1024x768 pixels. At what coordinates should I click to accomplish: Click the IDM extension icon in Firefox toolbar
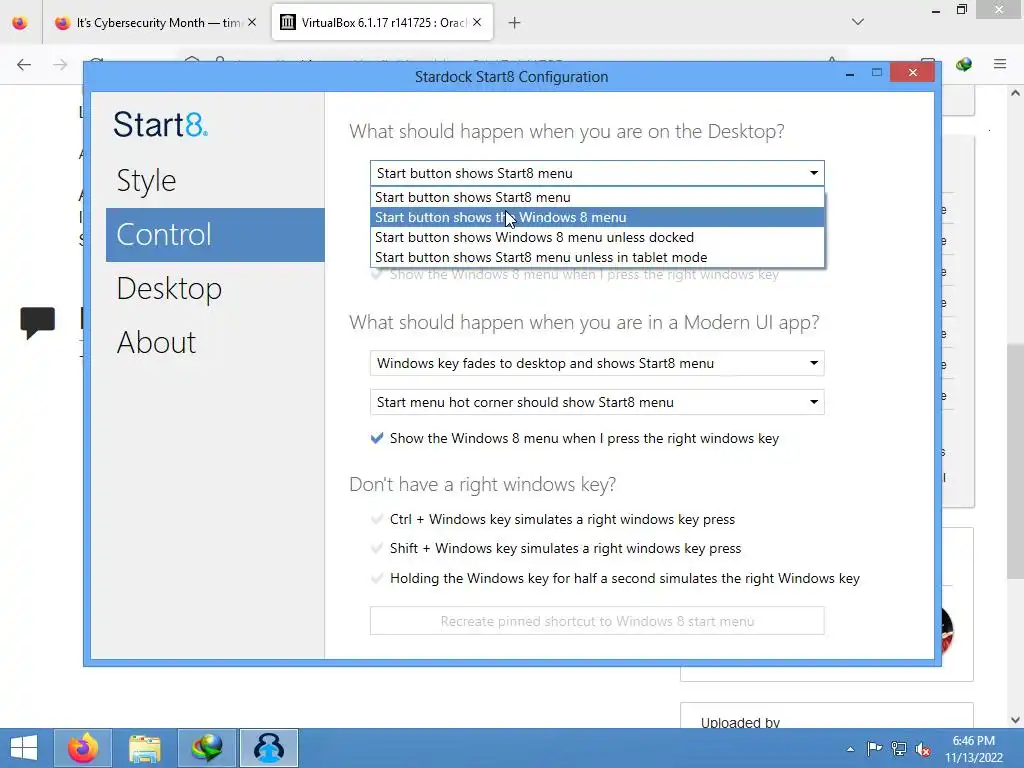click(x=964, y=64)
